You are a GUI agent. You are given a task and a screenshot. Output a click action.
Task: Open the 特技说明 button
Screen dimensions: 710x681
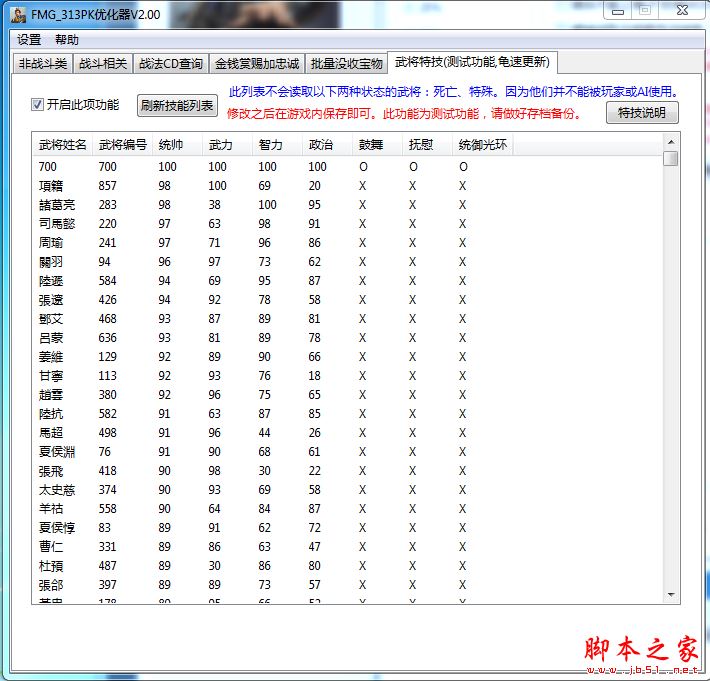pos(642,112)
